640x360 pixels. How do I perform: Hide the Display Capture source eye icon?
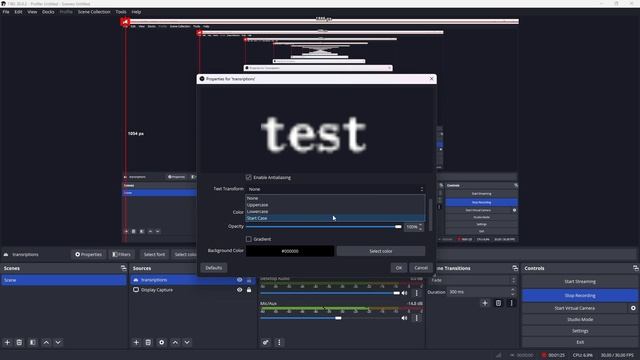click(240, 290)
